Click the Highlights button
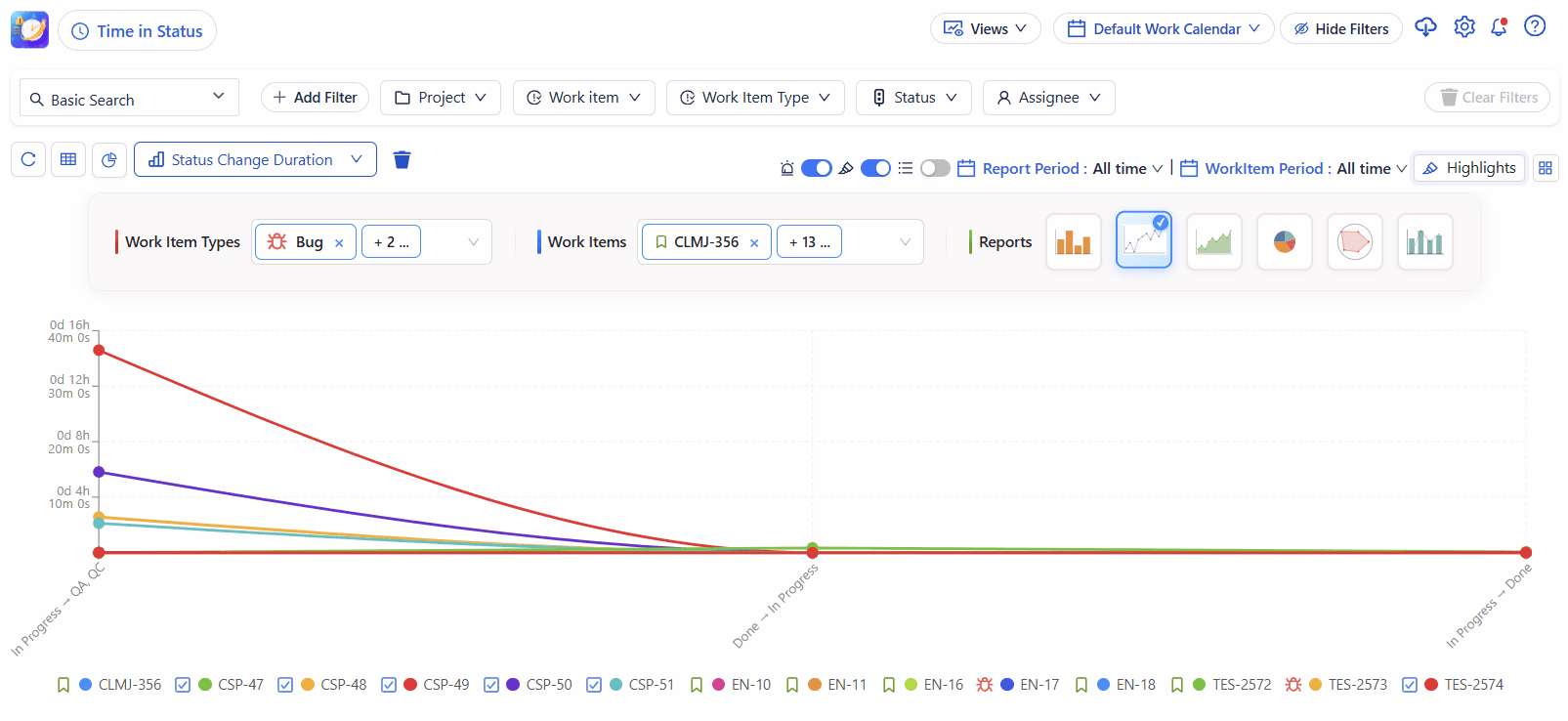 [x=1469, y=168]
